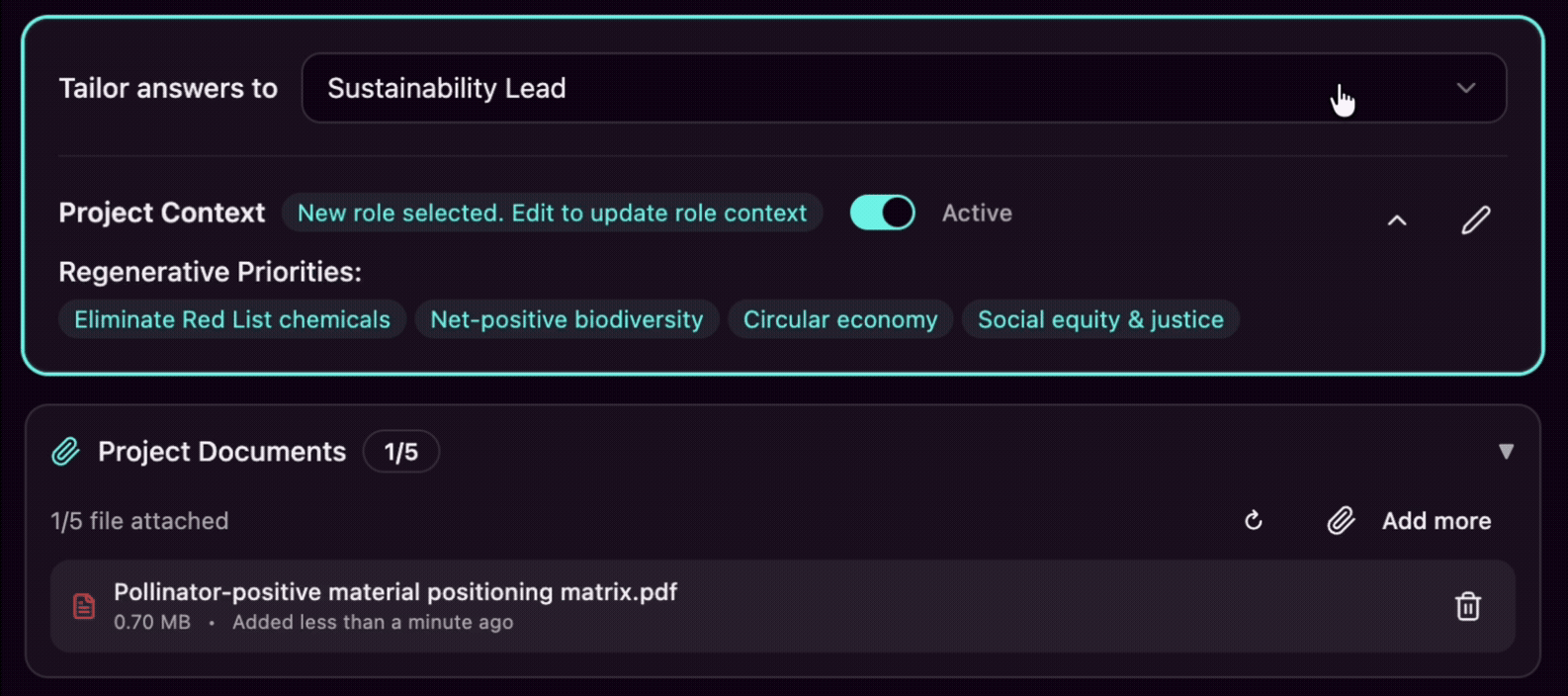Click the Social equity & justice tag

(x=1099, y=318)
